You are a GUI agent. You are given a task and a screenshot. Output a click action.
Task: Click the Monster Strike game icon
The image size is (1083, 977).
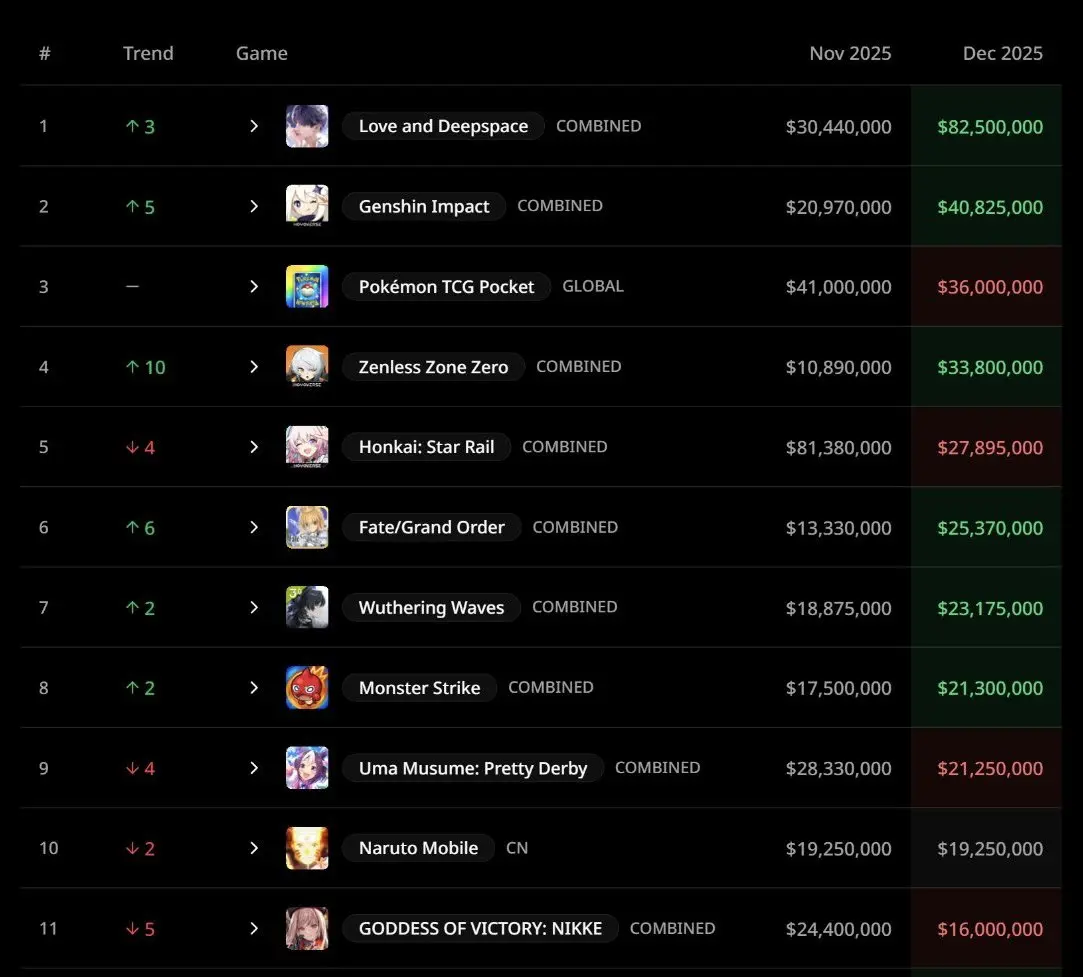307,688
